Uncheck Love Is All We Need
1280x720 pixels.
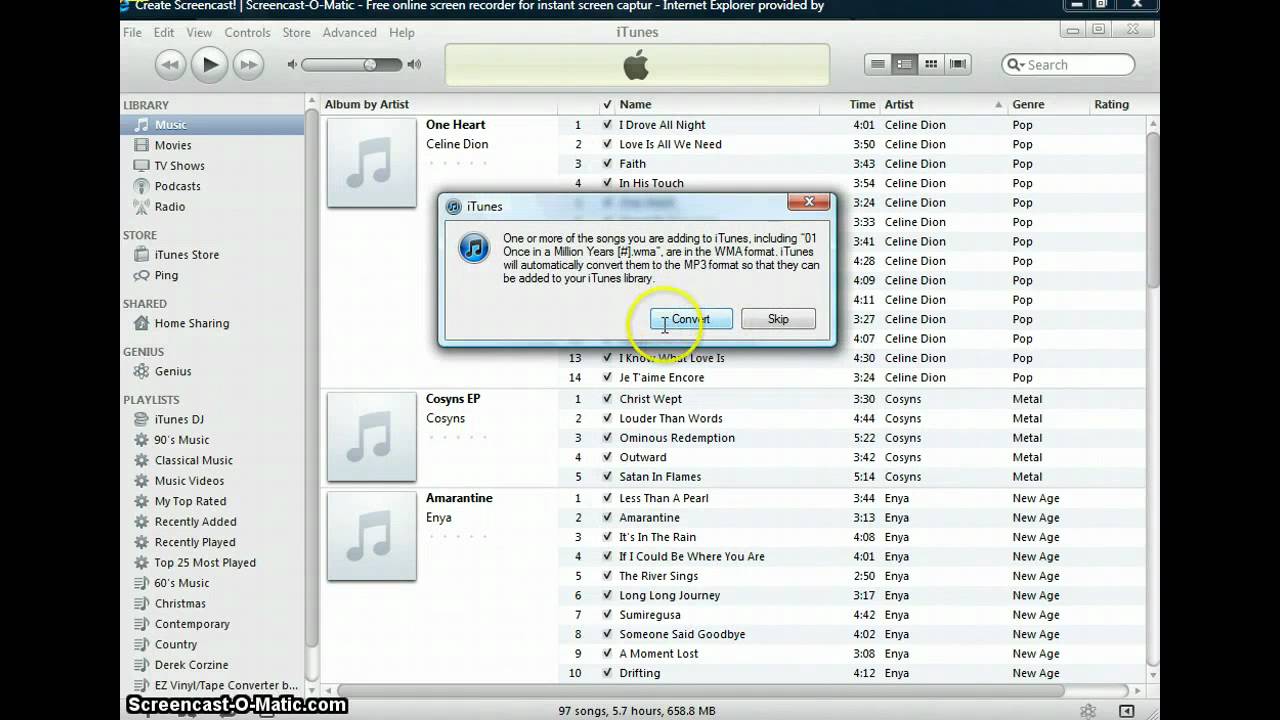[x=607, y=144]
